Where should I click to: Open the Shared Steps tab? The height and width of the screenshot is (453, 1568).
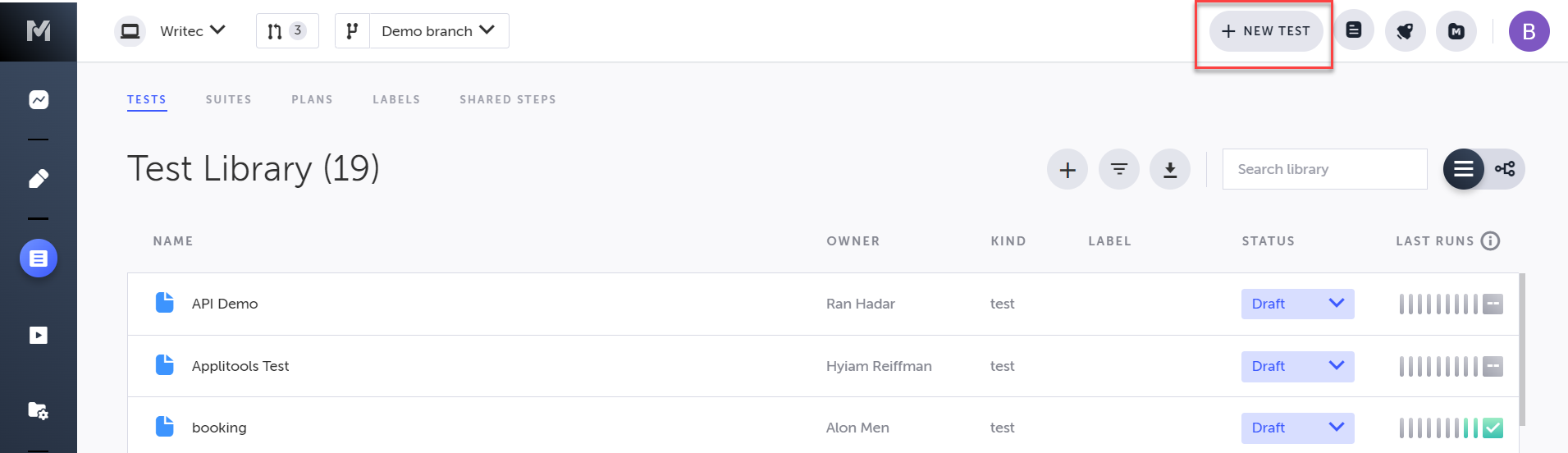[507, 100]
